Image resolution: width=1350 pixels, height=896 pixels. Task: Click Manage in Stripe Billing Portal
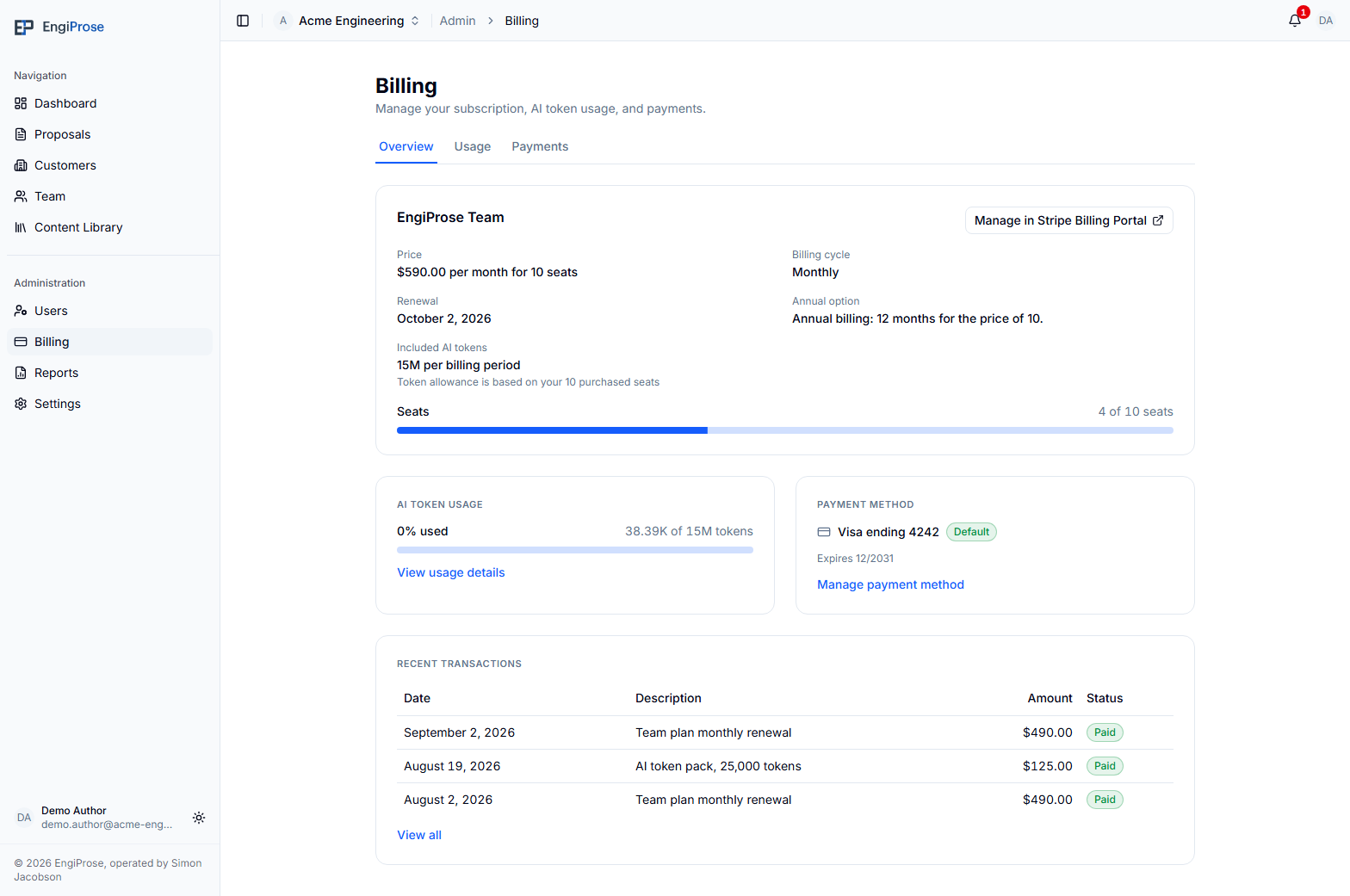coord(1069,220)
